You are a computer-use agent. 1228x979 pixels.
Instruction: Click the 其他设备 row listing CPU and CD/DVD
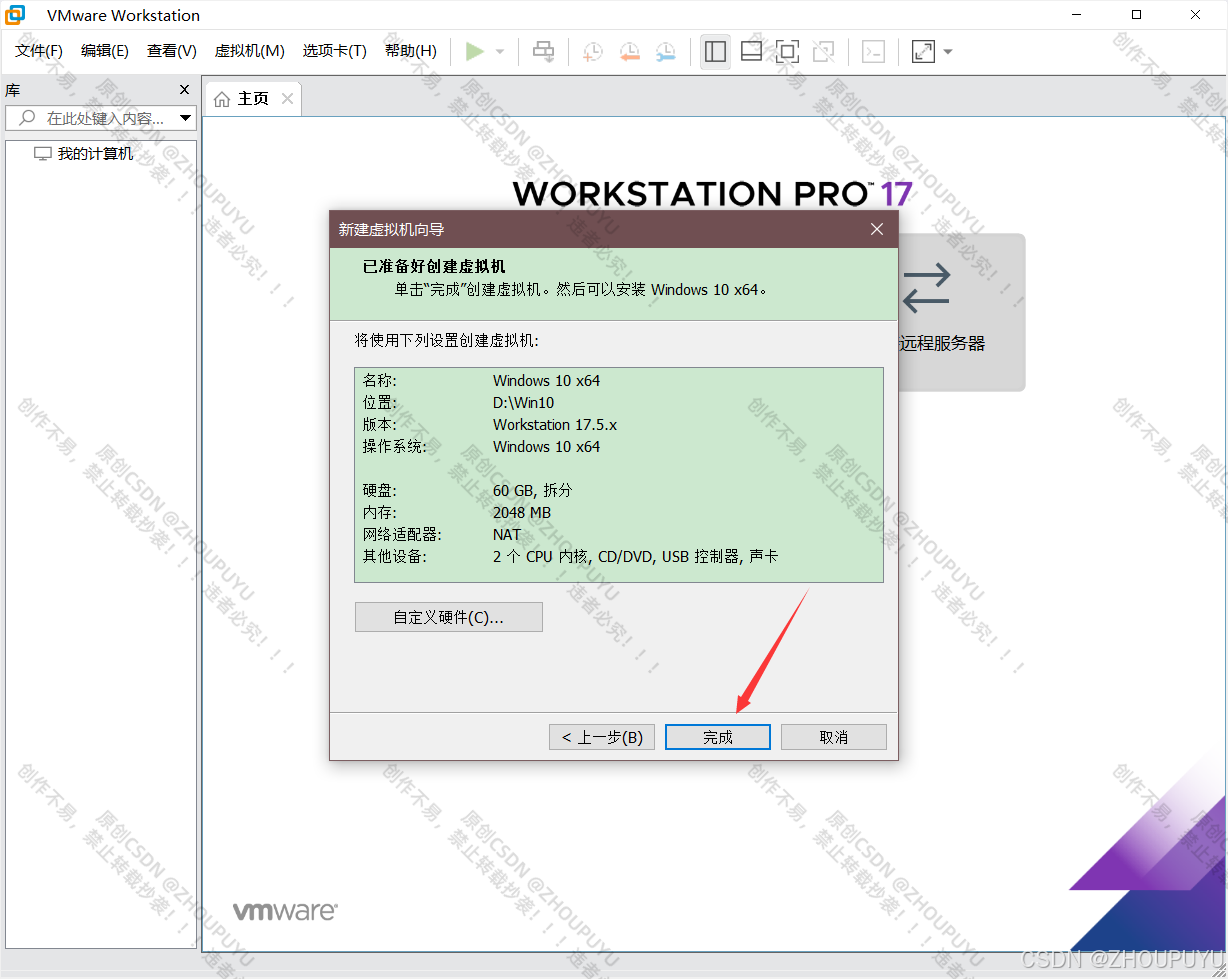570,556
